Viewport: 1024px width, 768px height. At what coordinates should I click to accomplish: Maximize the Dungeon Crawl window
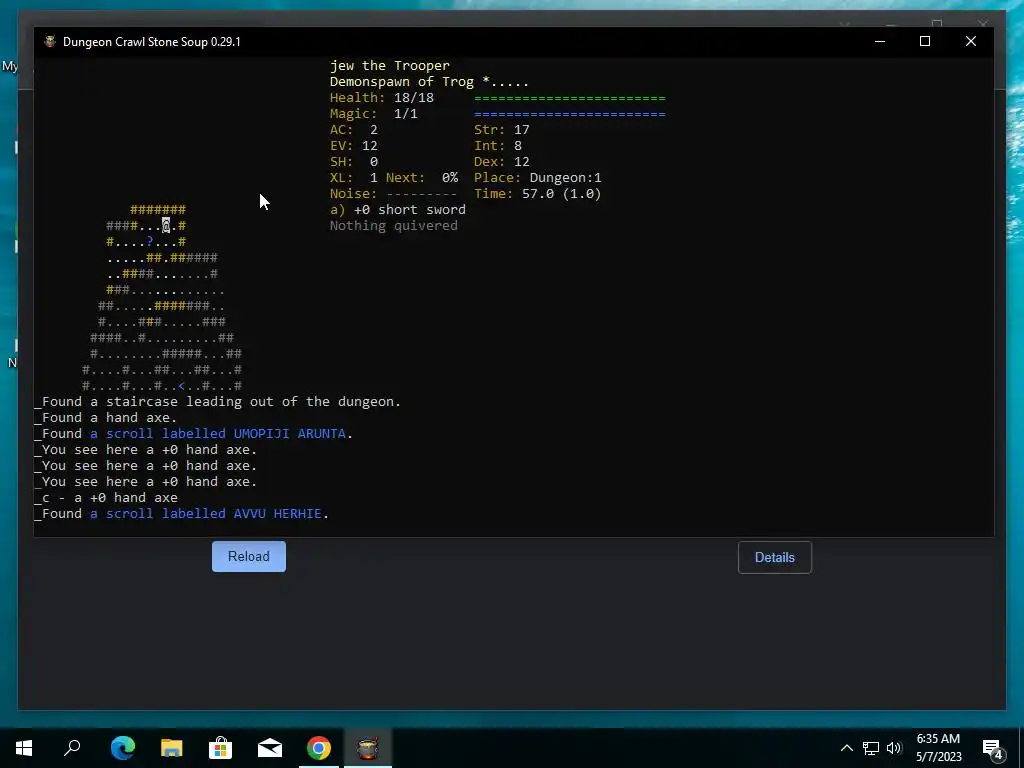coord(925,41)
